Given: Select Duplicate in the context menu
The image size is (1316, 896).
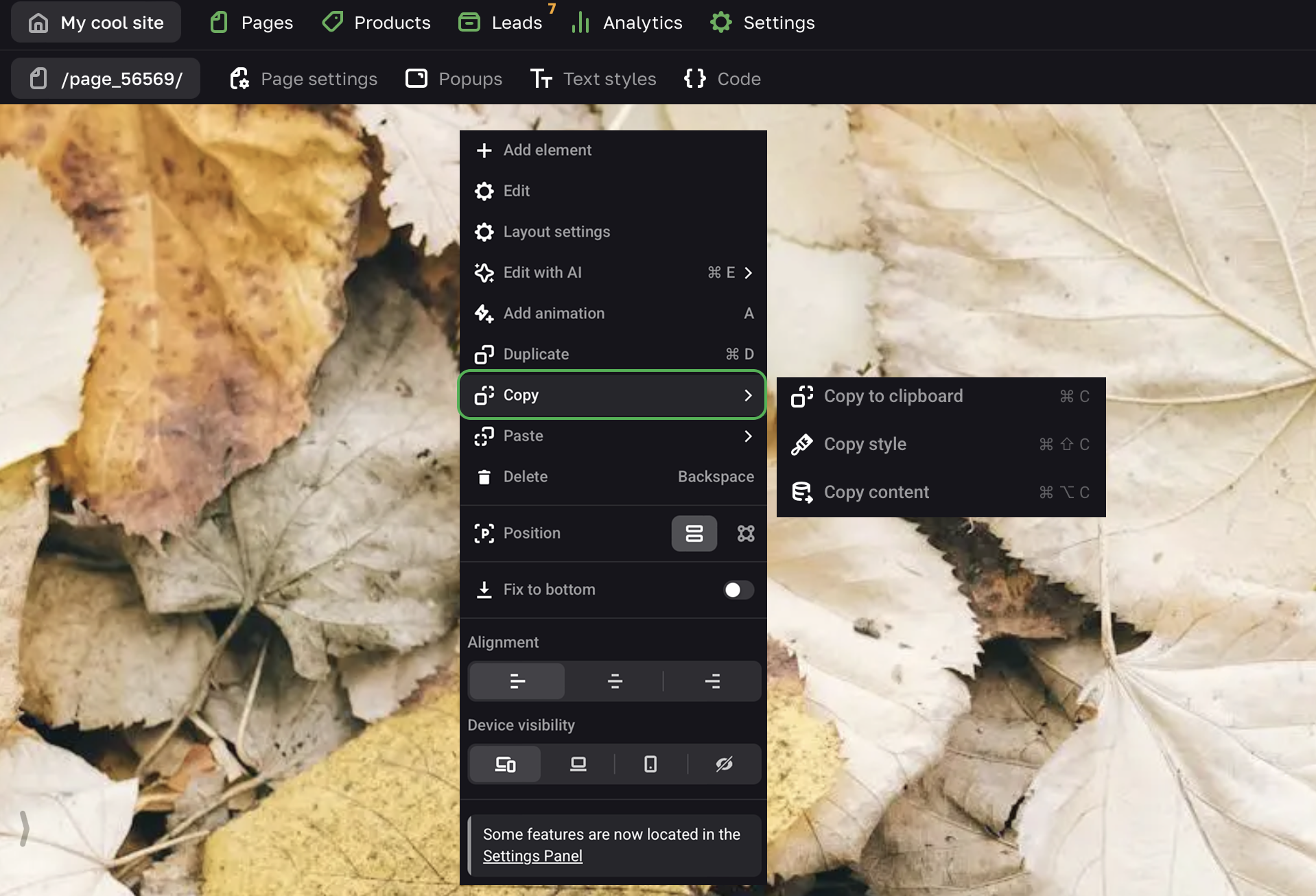Looking at the screenshot, I should pyautogui.click(x=536, y=354).
